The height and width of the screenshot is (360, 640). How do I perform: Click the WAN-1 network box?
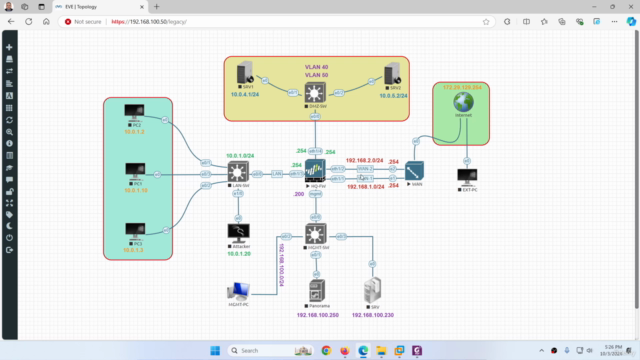(365, 178)
